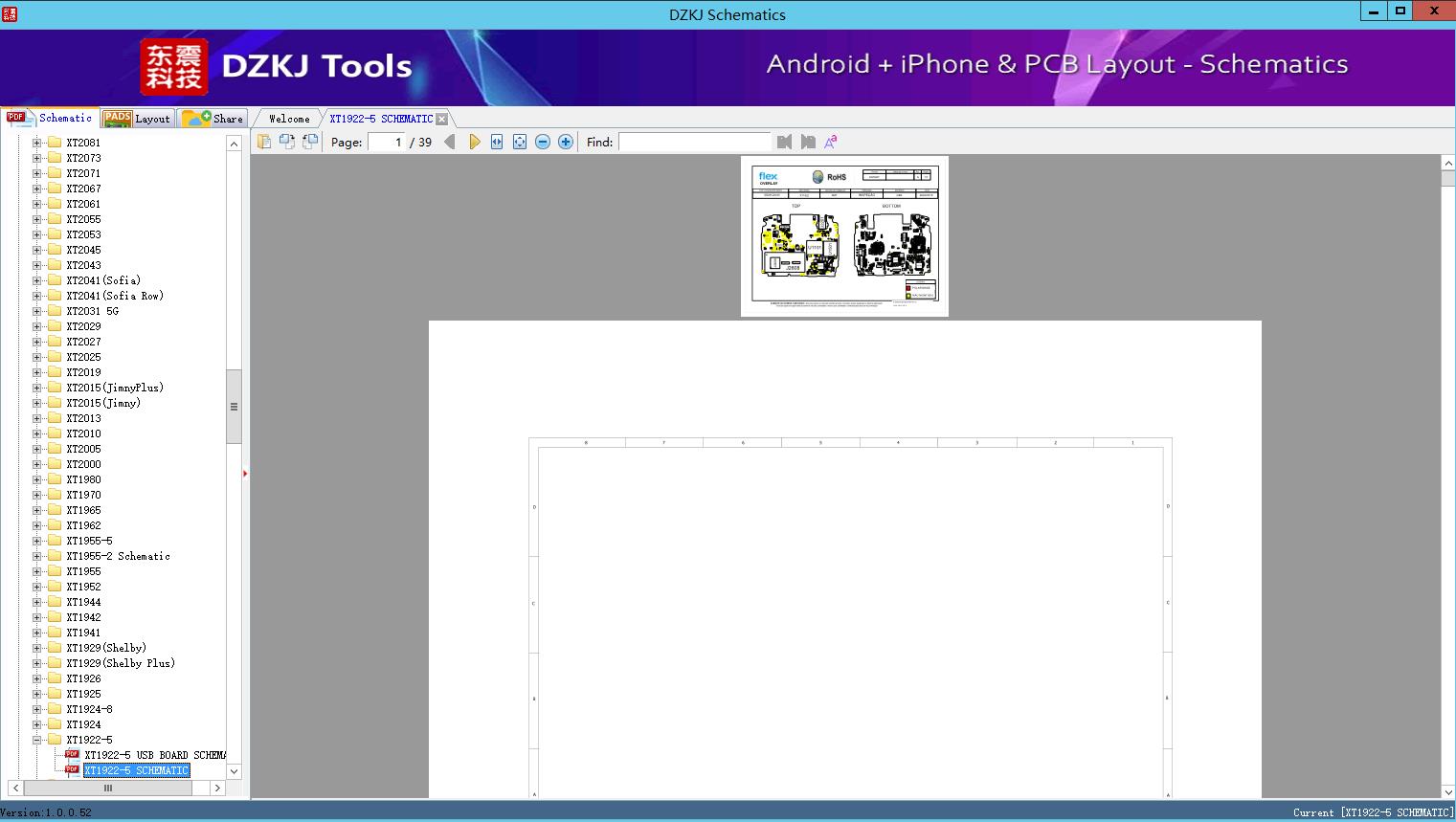Screen dimensions: 1456x822
Task: Expand the XT2081 folder
Action: point(37,143)
